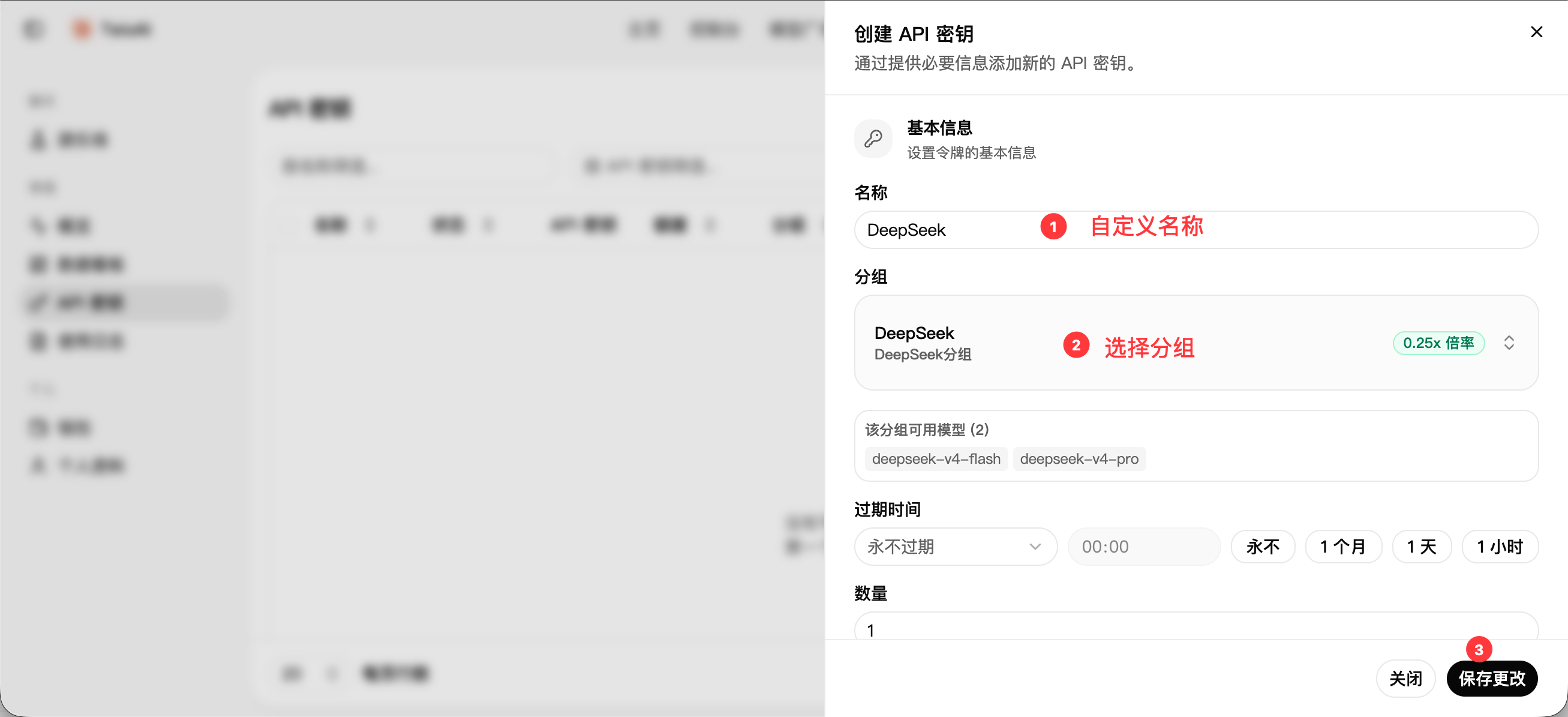1568x717 pixels.
Task: Click the 数量 input field showing 1
Action: pyautogui.click(x=1195, y=627)
